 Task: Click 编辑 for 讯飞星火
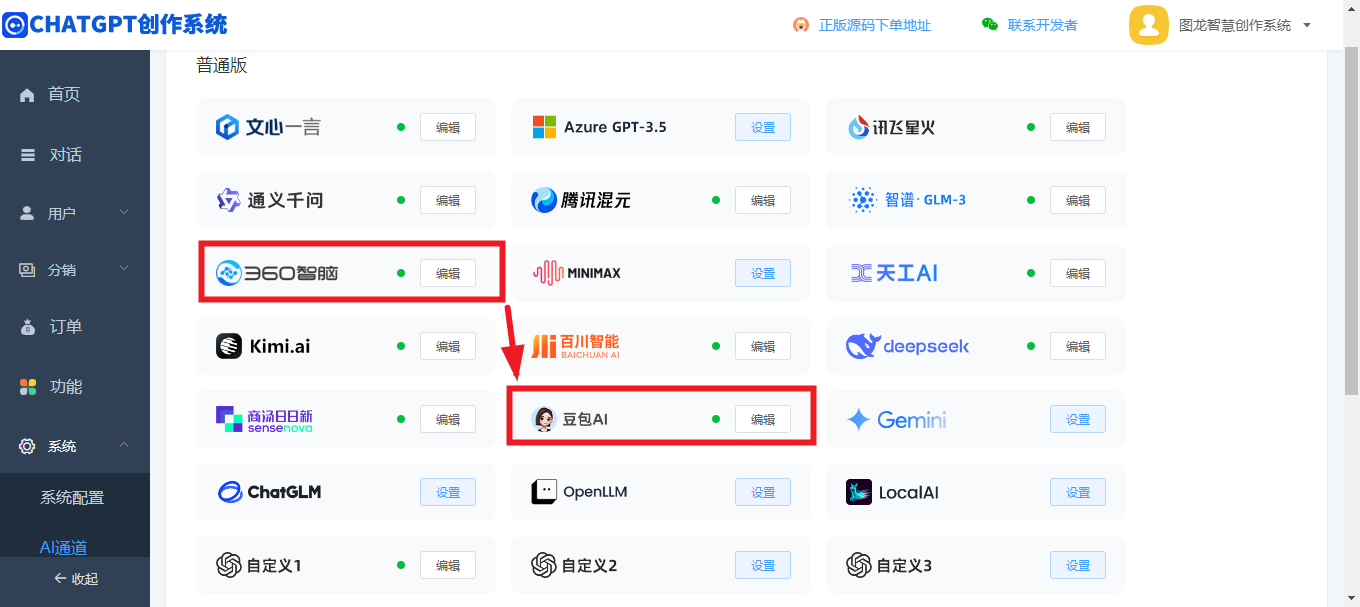[1078, 127]
